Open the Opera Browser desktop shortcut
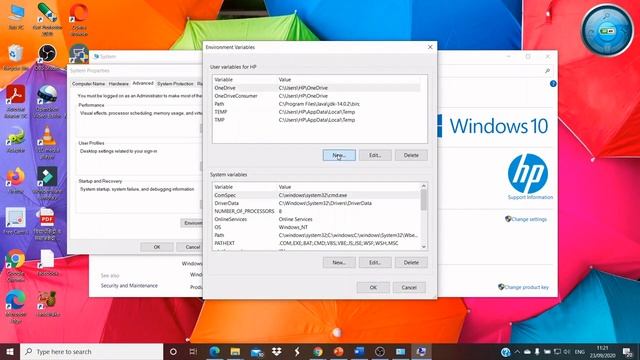640x360 pixels. (x=79, y=18)
